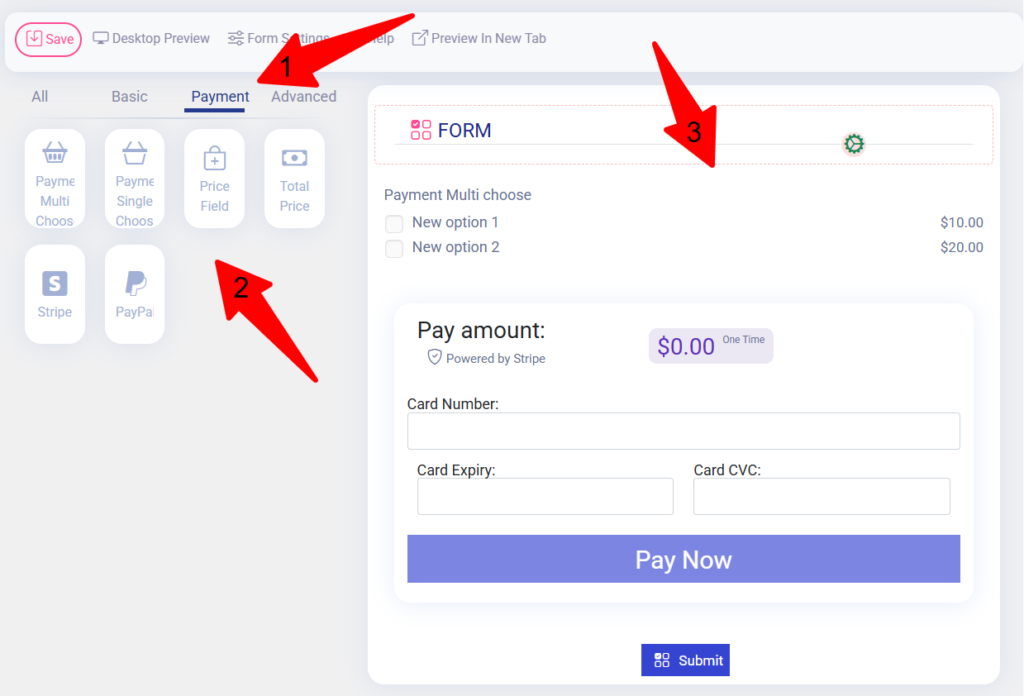Open Preview In New Tab

(479, 39)
